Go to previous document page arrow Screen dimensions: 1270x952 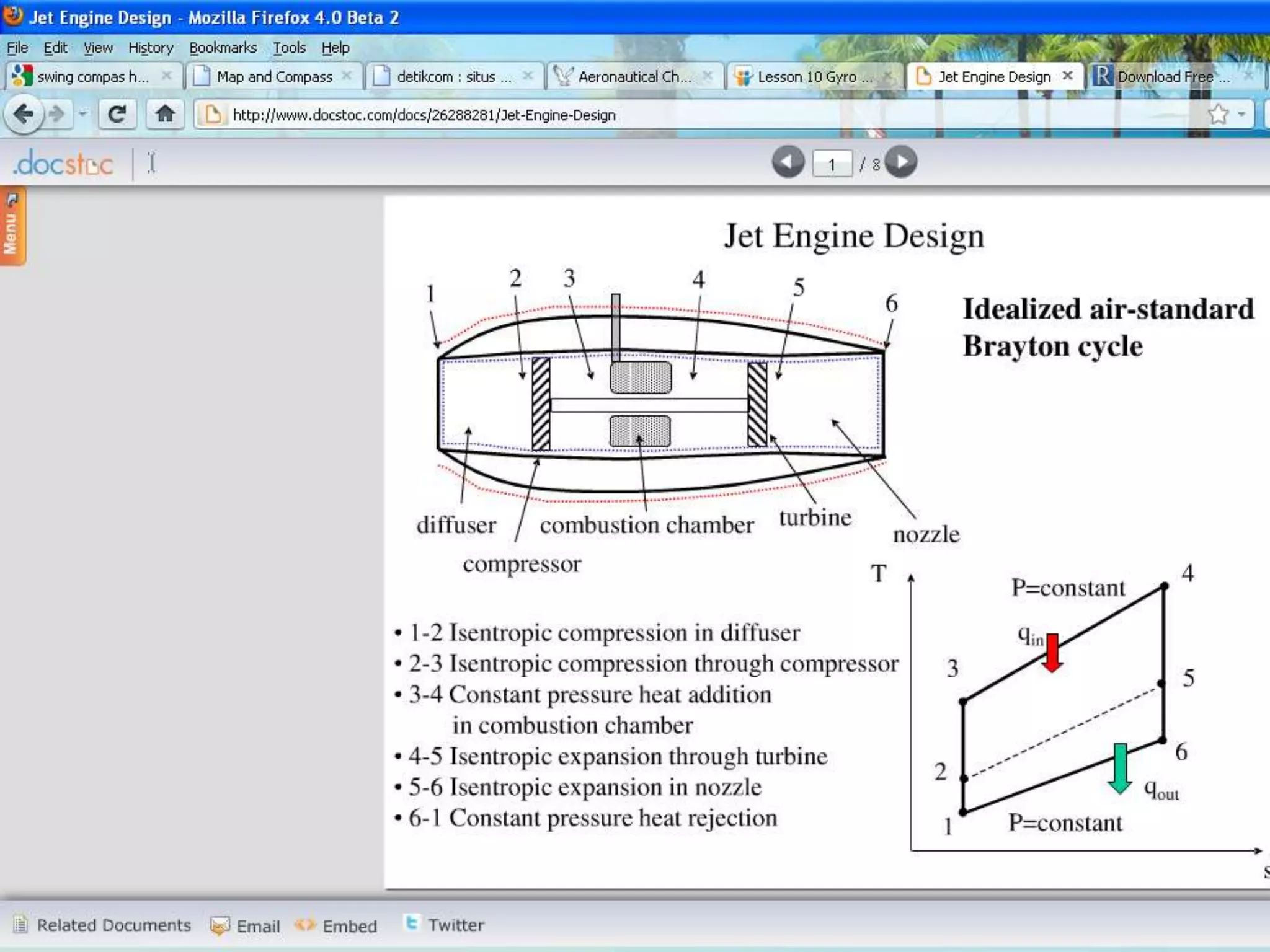point(788,162)
